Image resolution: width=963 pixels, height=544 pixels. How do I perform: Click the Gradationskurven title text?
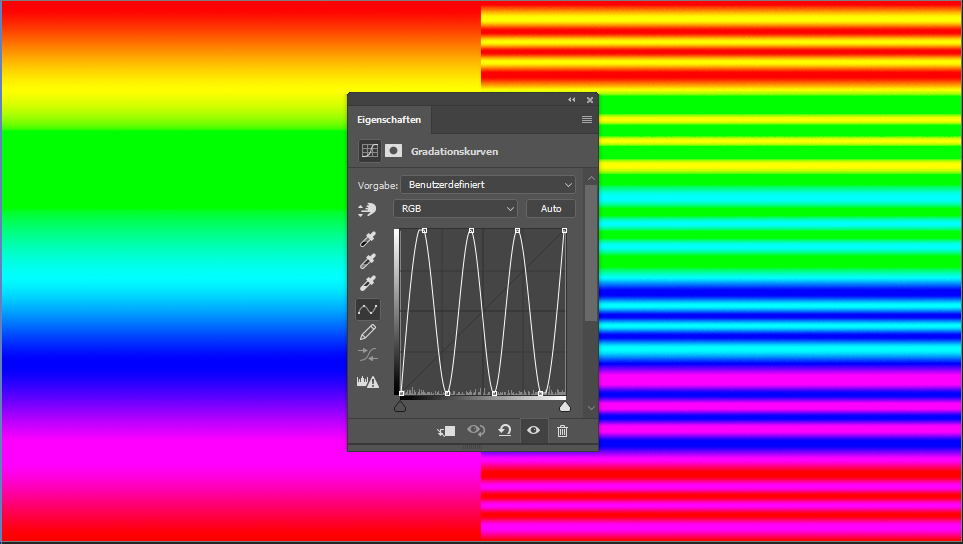pos(454,152)
